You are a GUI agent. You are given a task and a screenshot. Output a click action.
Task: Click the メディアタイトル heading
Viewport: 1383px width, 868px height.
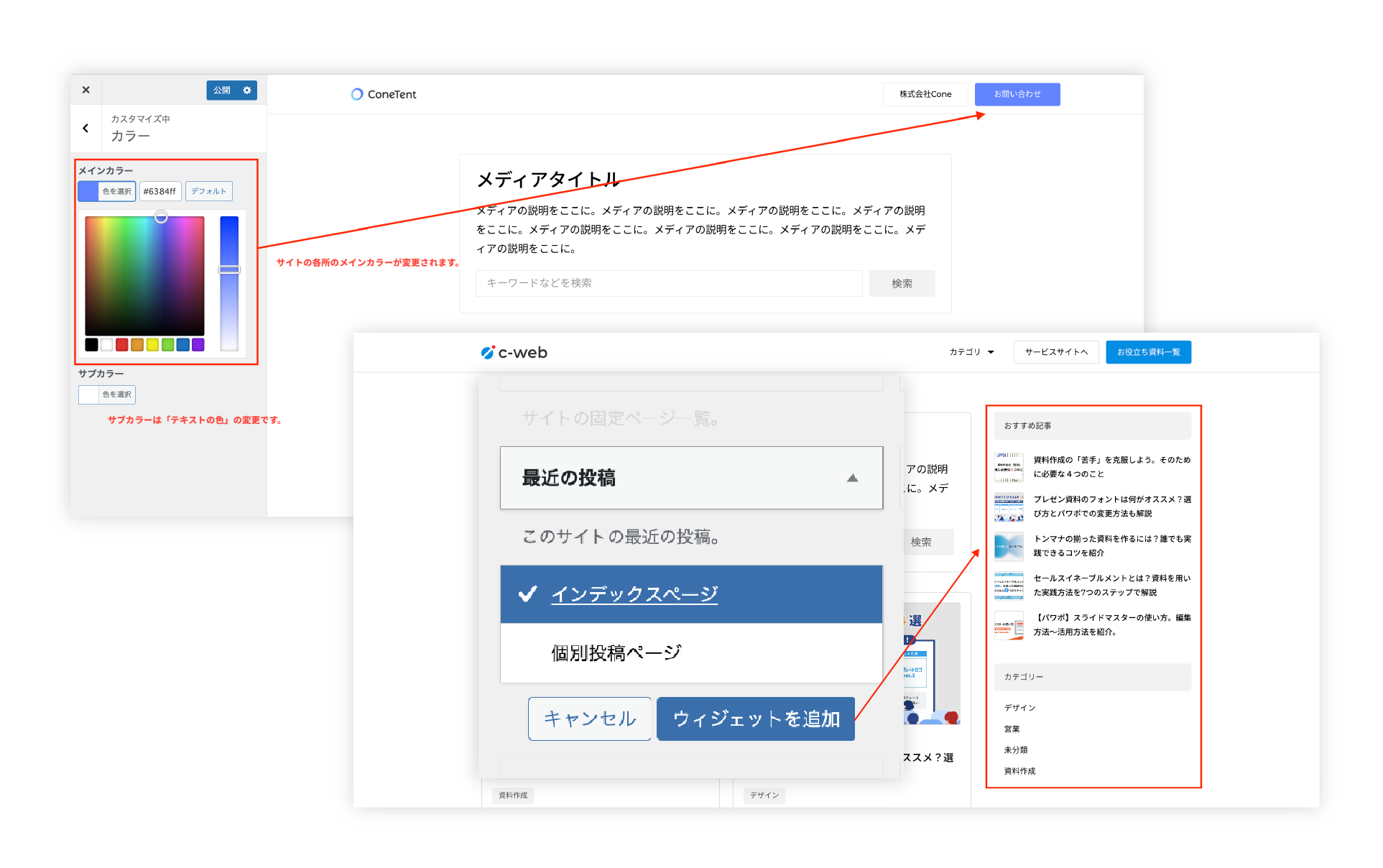(x=548, y=180)
